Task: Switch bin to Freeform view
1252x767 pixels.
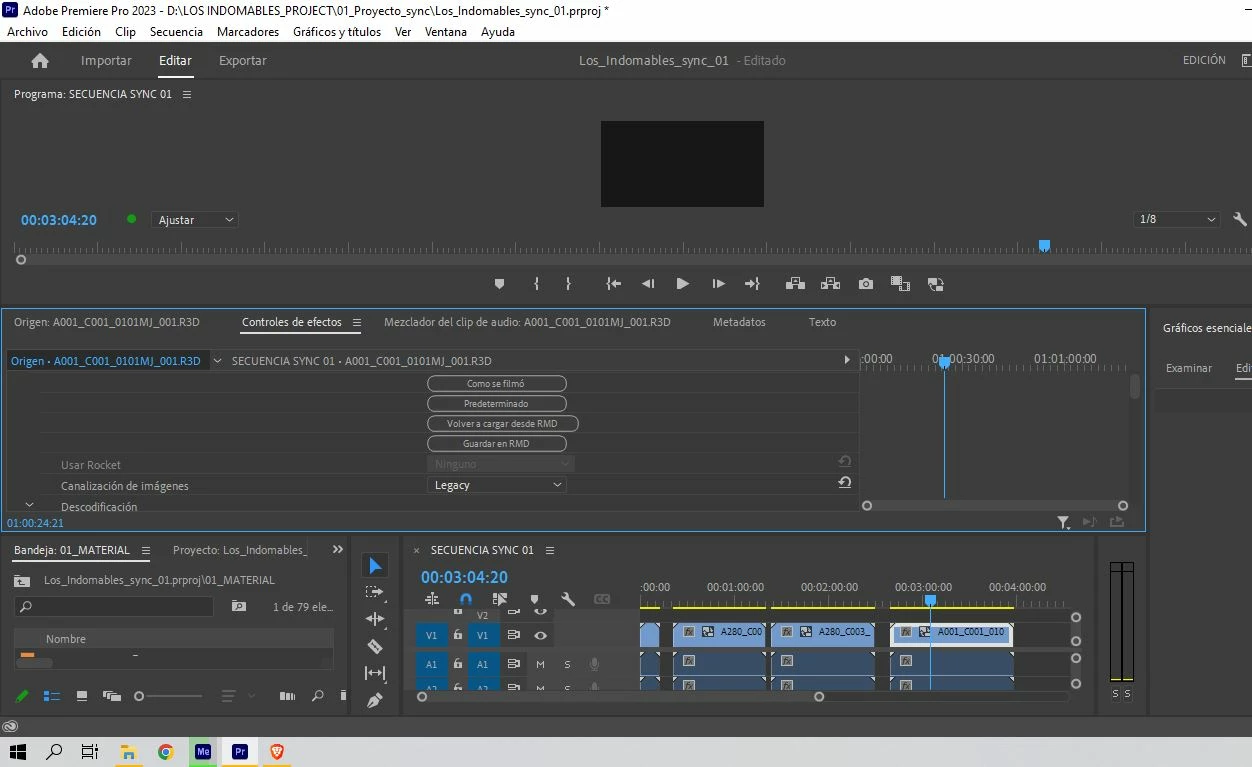Action: tap(111, 696)
